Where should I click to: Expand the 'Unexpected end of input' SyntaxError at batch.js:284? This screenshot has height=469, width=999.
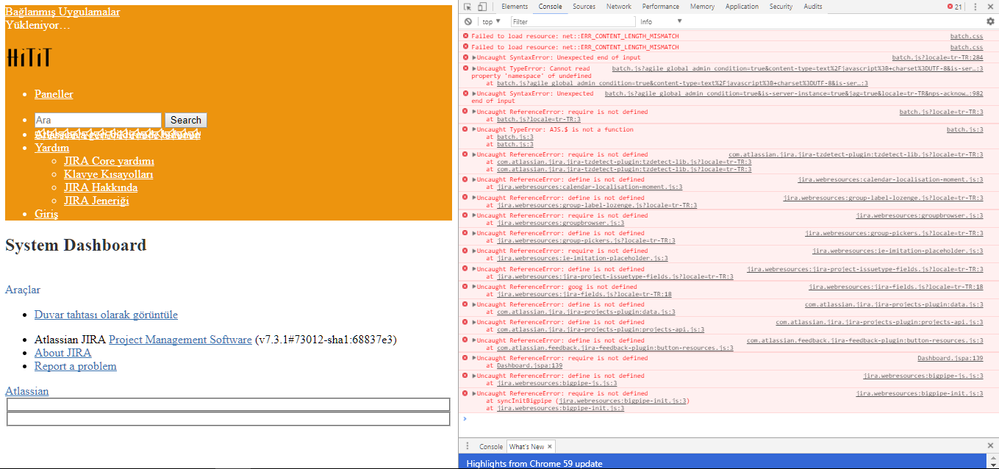point(474,57)
